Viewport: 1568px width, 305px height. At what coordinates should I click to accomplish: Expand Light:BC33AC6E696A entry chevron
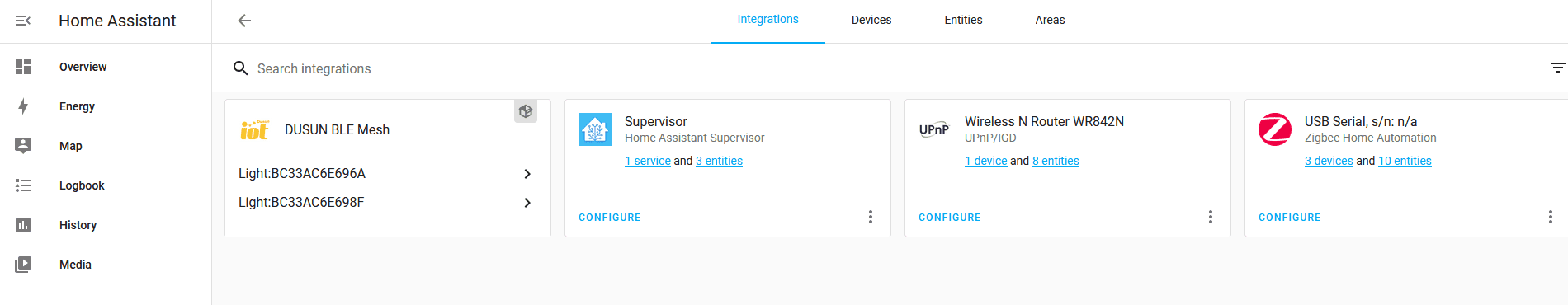[x=527, y=174]
